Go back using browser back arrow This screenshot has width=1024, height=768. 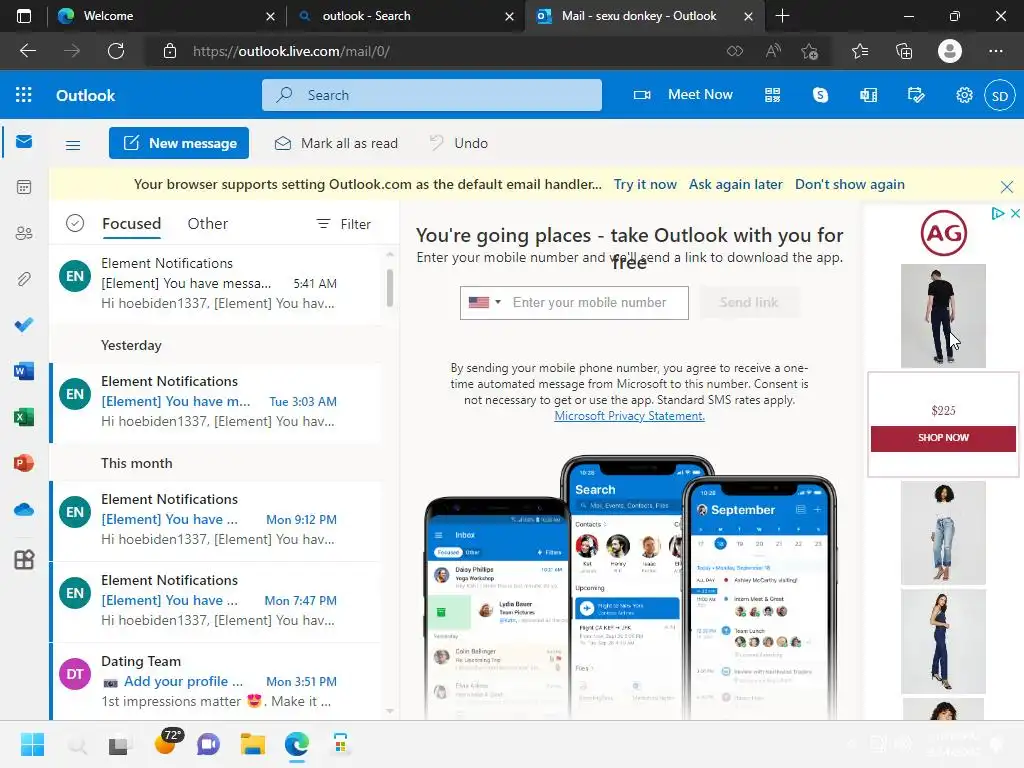[27, 51]
